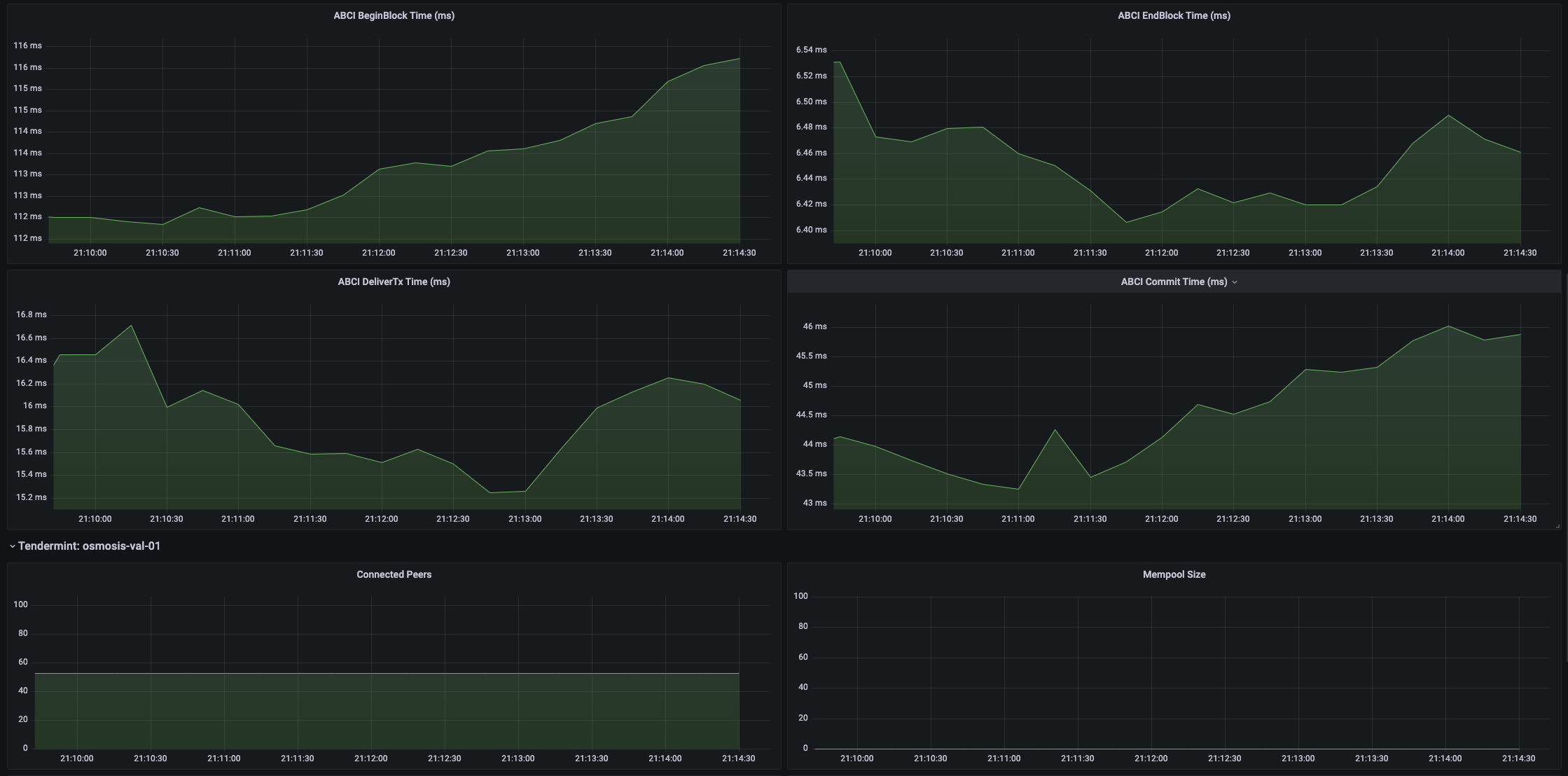Click the 21:14:00 tick under BeginBlock chart

(667, 253)
